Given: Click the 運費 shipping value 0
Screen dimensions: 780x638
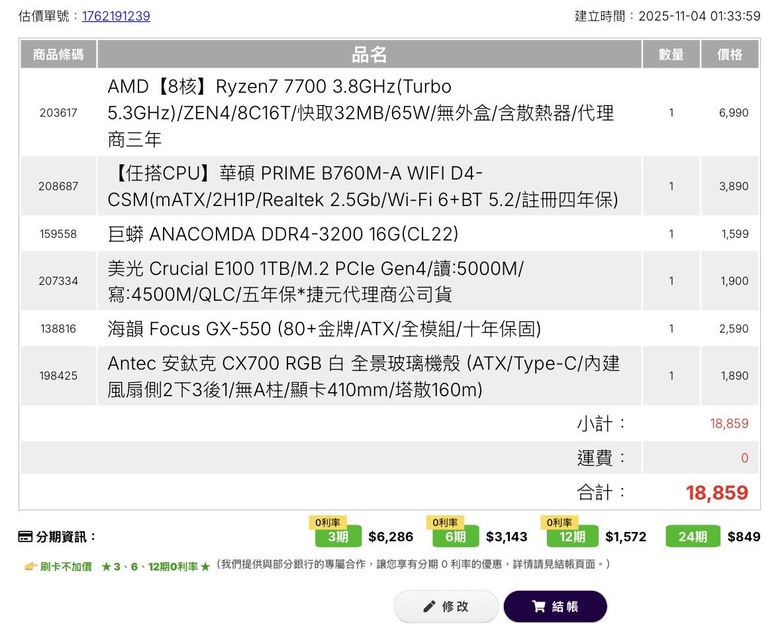Looking at the screenshot, I should 744,458.
